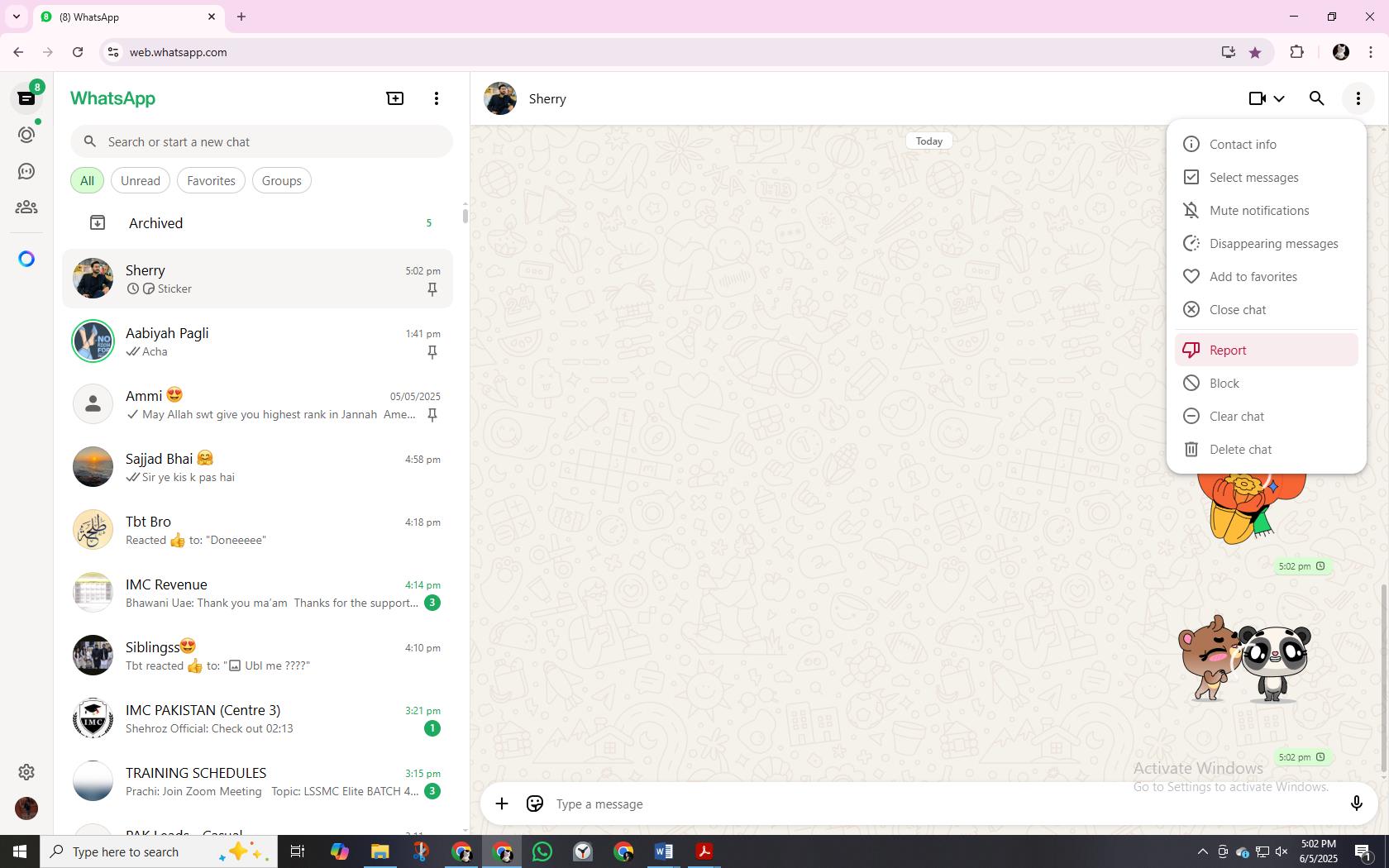Open Tbt Bro chat
Screen dimensions: 1389x868
pyautogui.click(x=258, y=530)
